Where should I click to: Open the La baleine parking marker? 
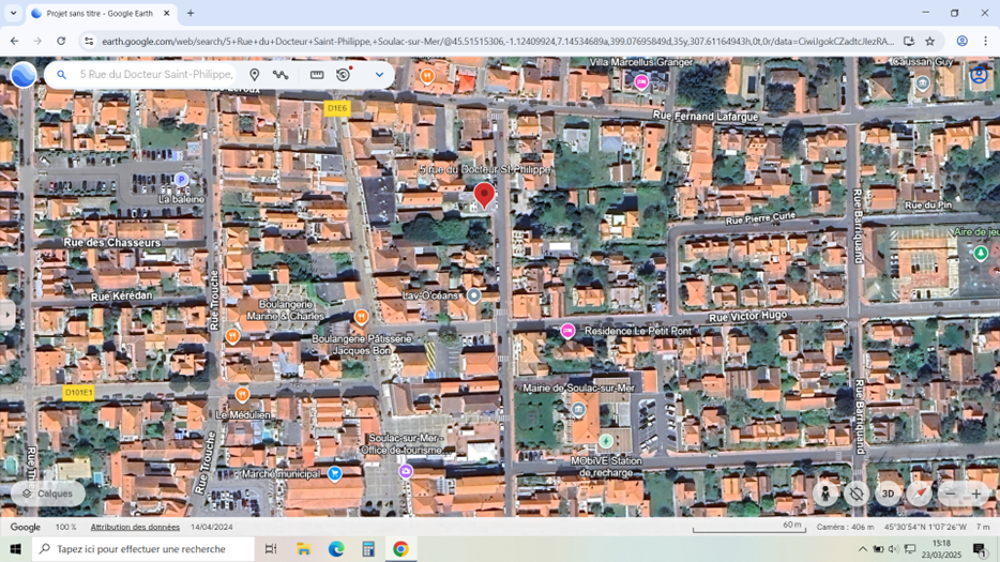[181, 180]
